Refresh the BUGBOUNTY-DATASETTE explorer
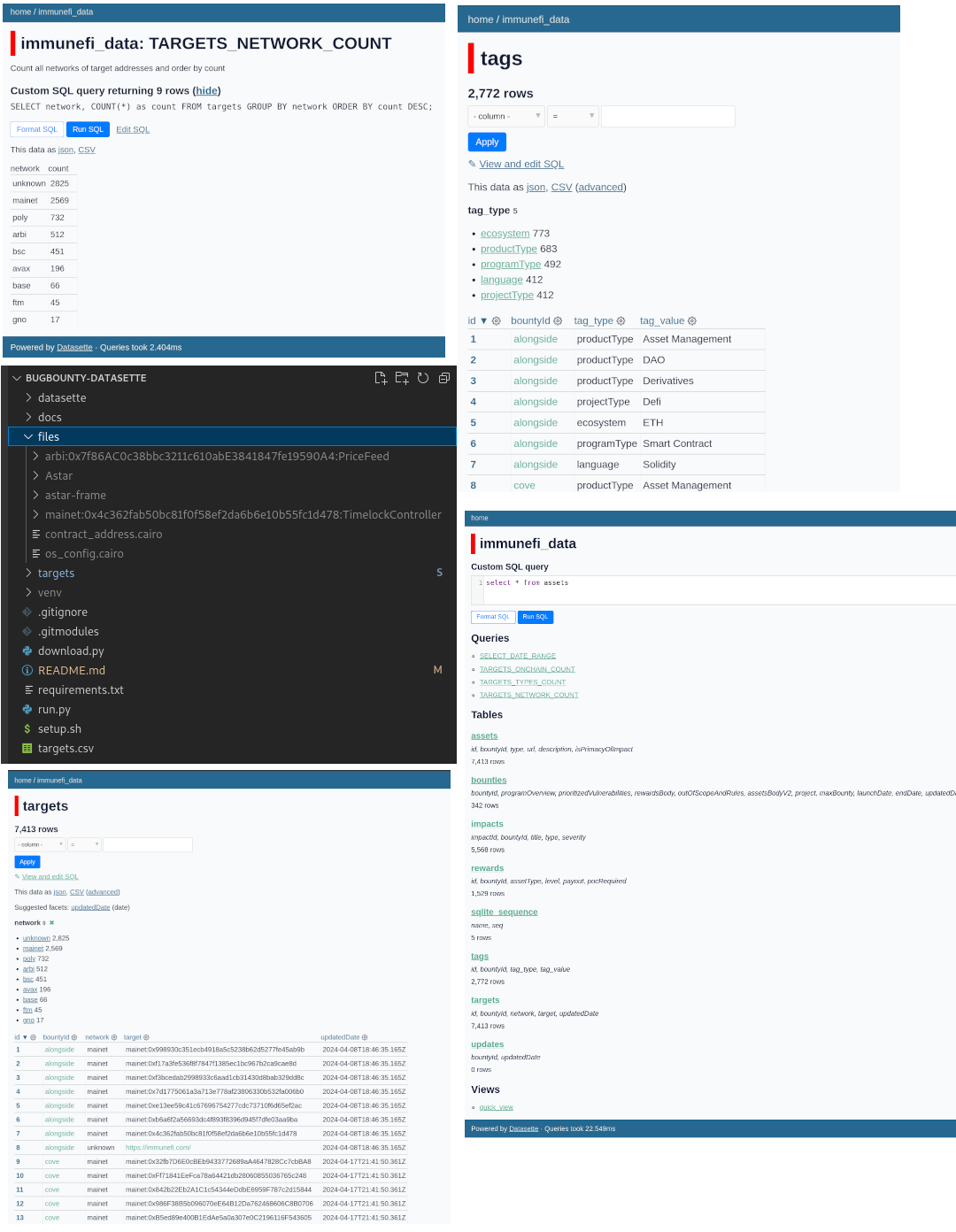Screen dimensions: 956x1232 (x=423, y=378)
